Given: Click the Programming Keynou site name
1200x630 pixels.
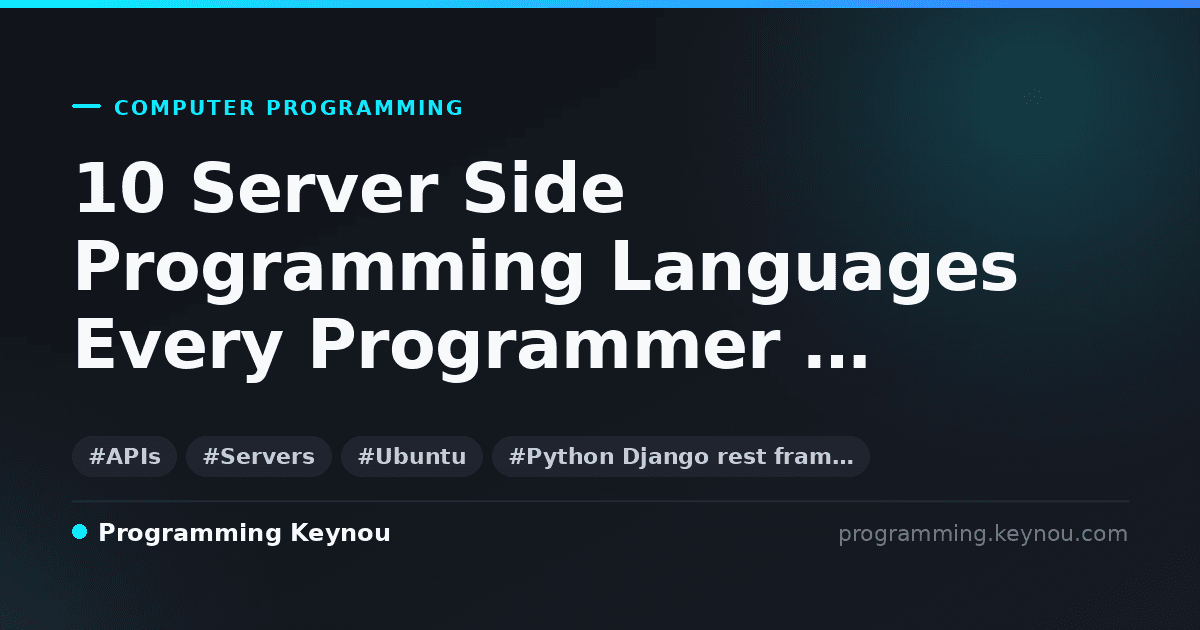Looking at the screenshot, I should point(244,534).
